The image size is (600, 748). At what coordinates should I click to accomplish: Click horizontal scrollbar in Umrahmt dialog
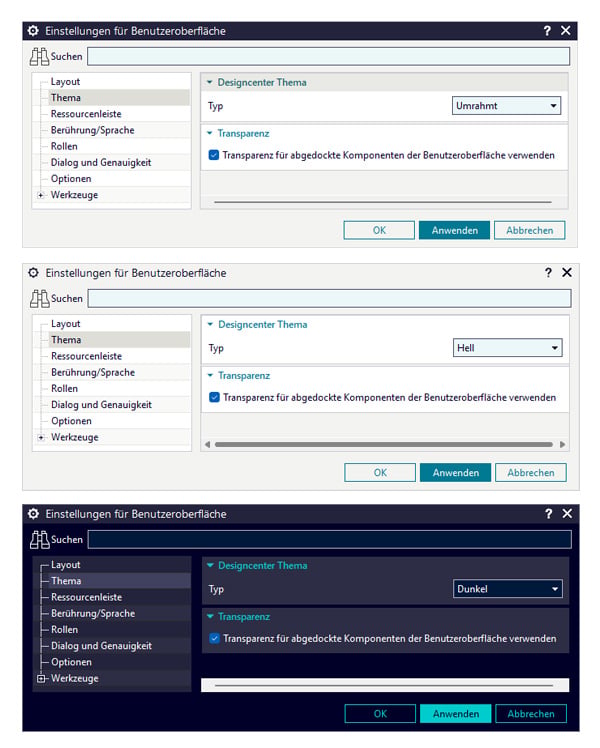[383, 202]
